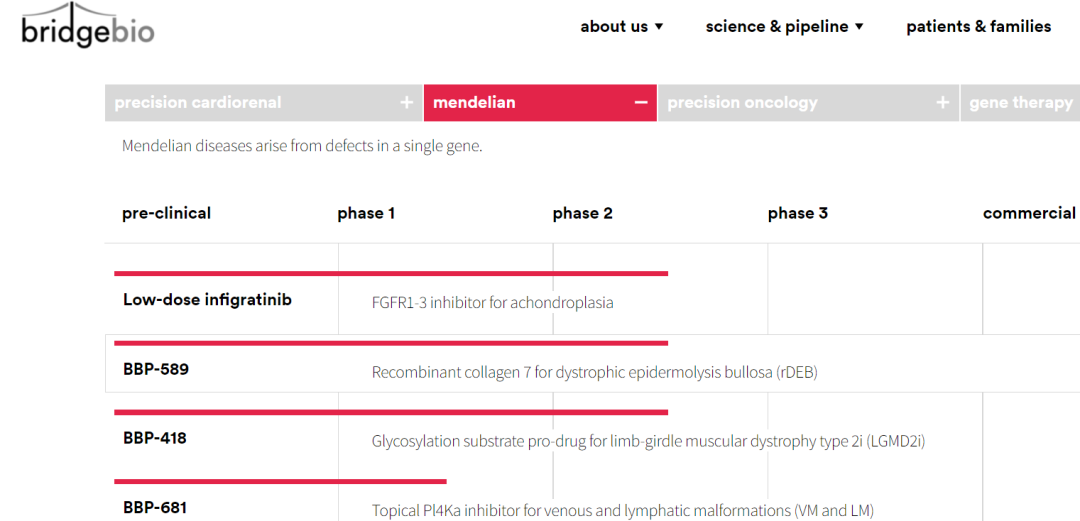Select the mendelian tab
The height and width of the screenshot is (521, 1080).
[x=540, y=103]
